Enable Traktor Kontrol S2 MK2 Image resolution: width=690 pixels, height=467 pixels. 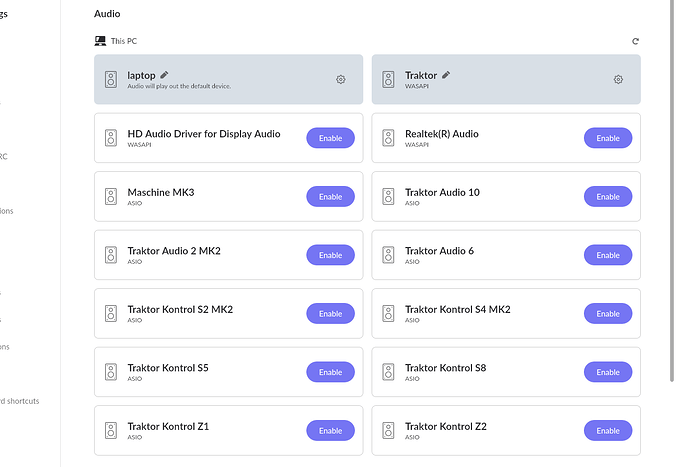coord(330,314)
